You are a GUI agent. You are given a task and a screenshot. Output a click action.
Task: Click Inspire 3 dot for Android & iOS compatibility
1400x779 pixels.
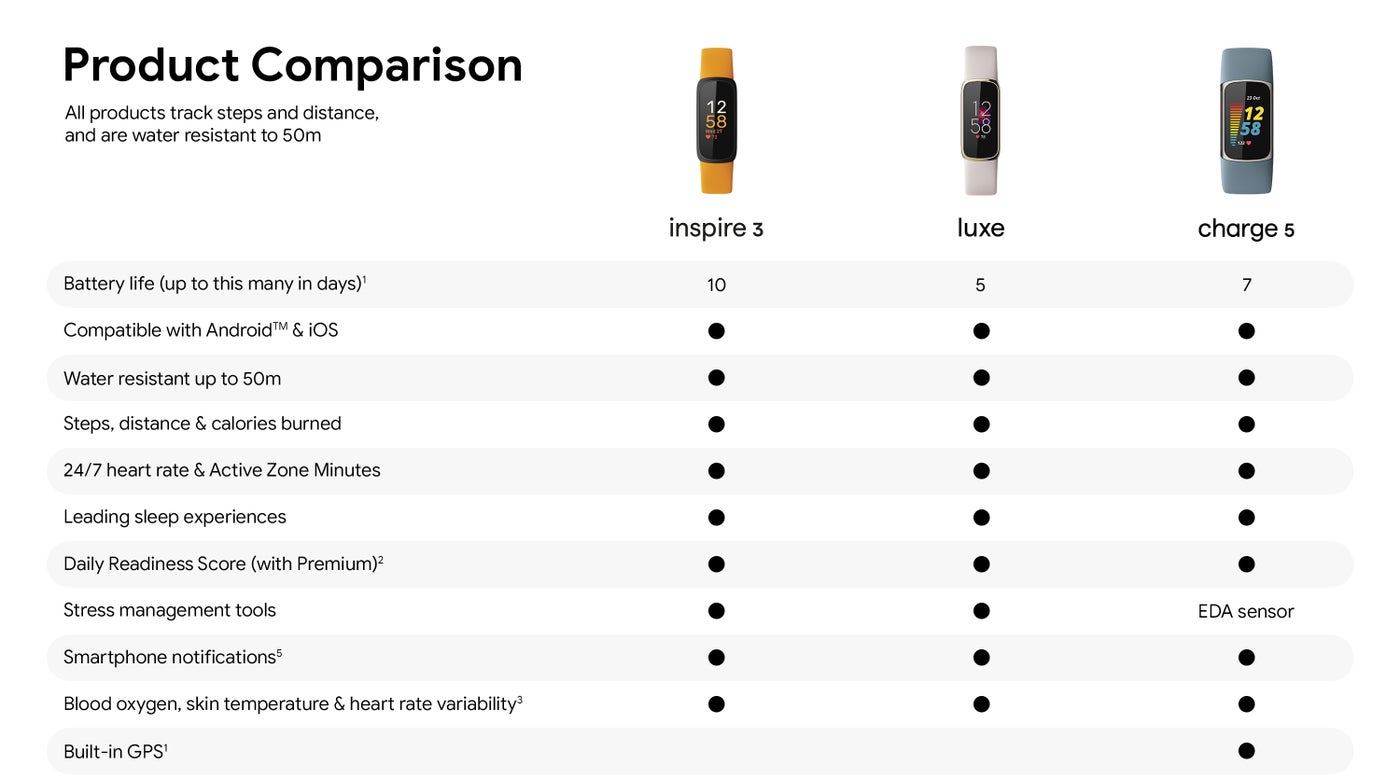click(716, 331)
